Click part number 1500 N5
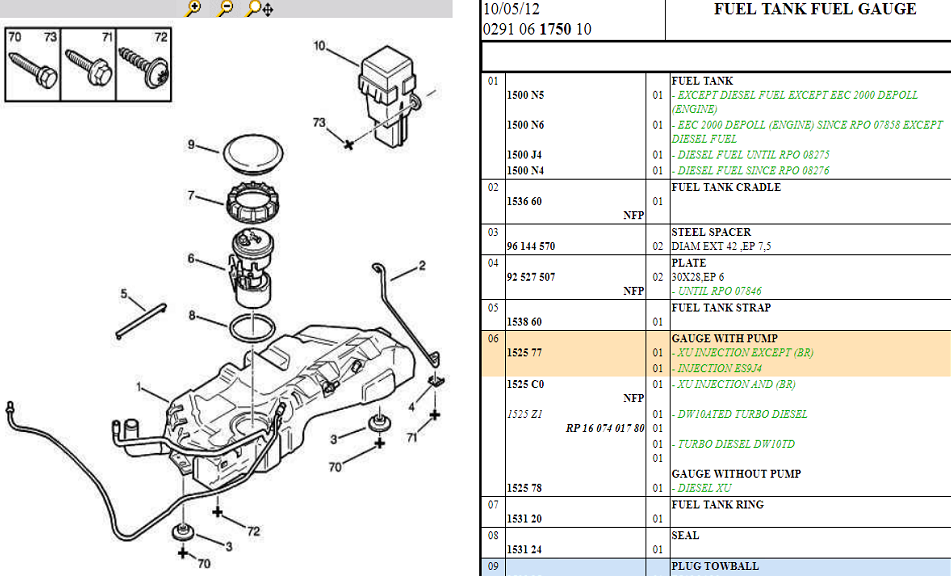This screenshot has height=576, width=951. (x=526, y=95)
